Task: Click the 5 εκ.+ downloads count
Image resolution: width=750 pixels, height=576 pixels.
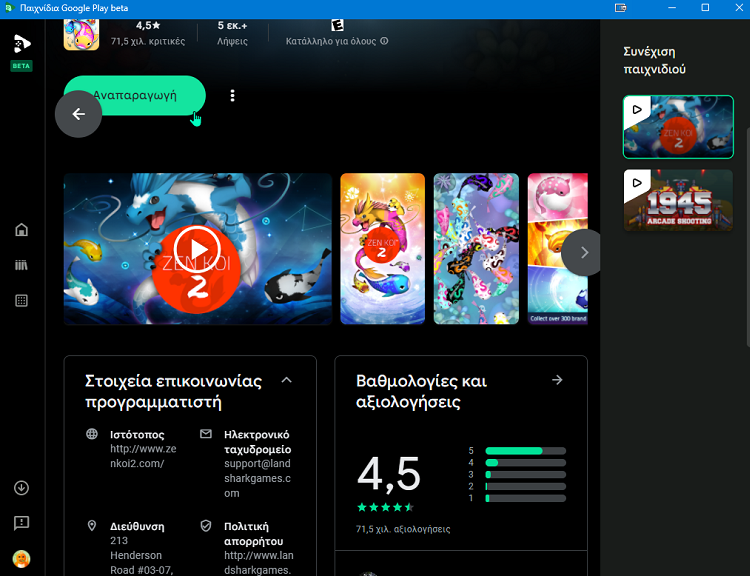Action: pos(232,25)
